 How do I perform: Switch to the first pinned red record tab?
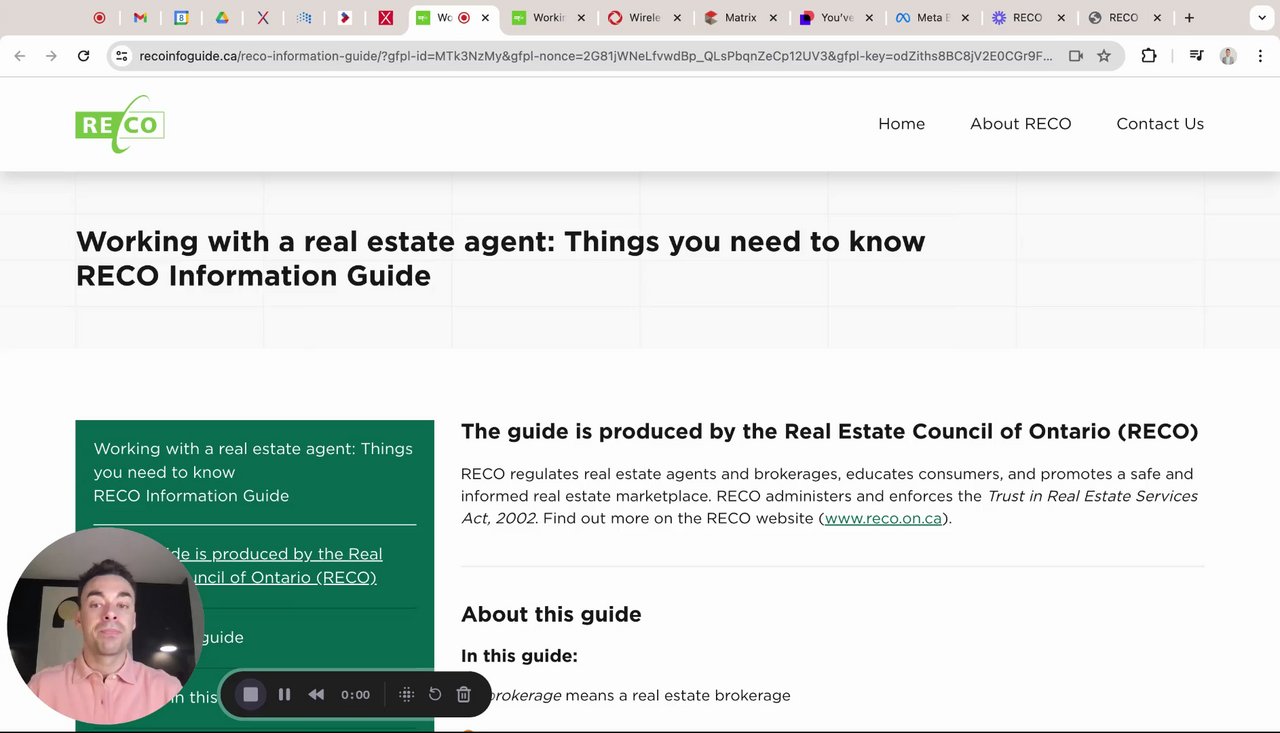coord(99,17)
